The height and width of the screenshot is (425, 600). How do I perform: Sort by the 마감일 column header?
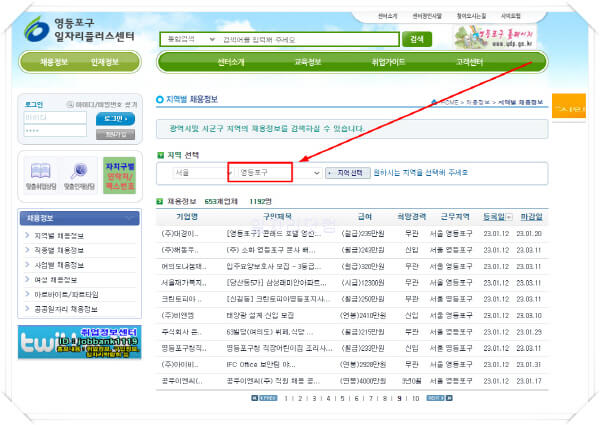point(531,217)
